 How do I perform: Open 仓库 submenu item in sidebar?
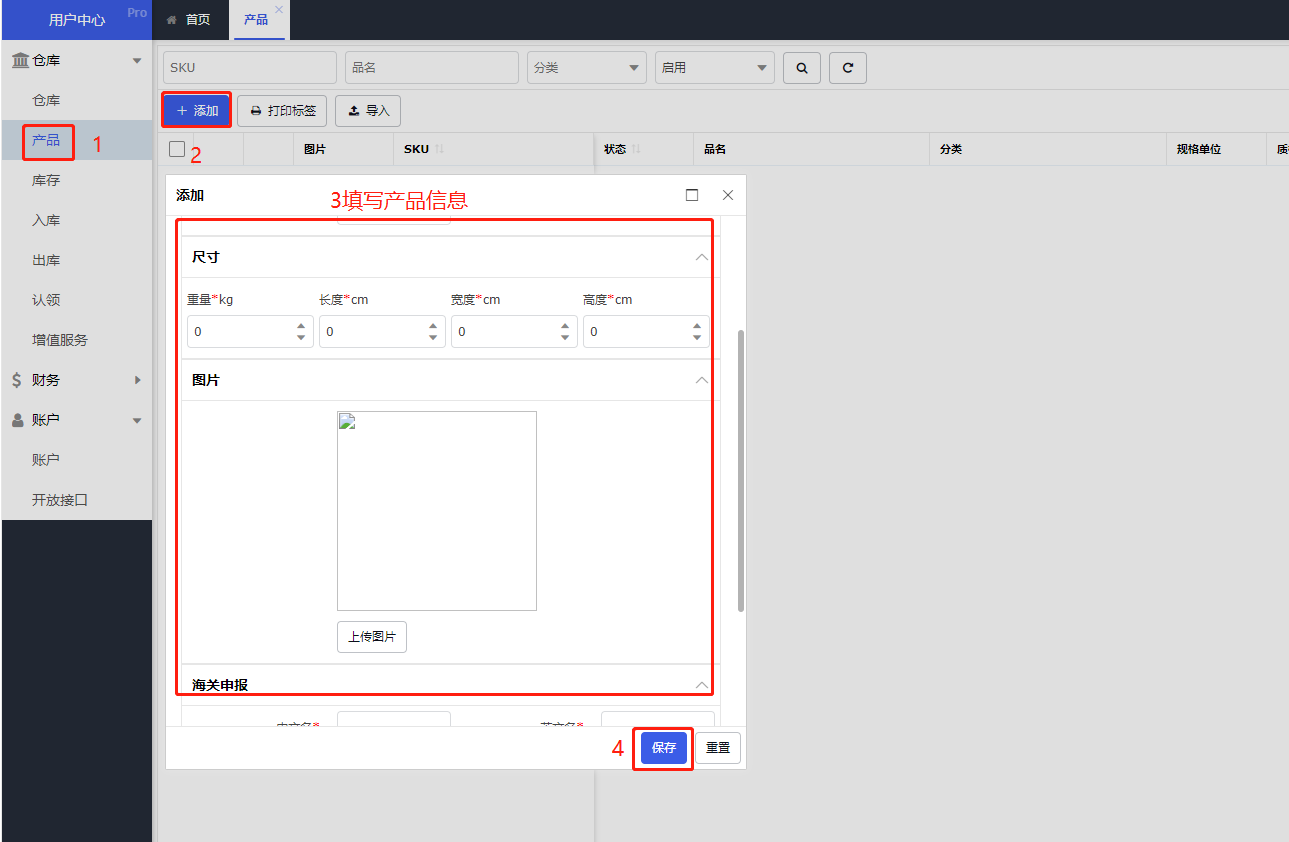click(77, 100)
